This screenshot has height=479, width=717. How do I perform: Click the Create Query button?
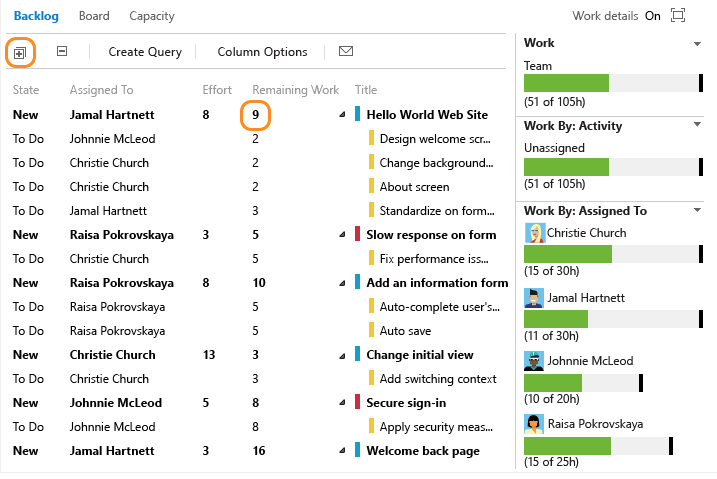point(145,52)
